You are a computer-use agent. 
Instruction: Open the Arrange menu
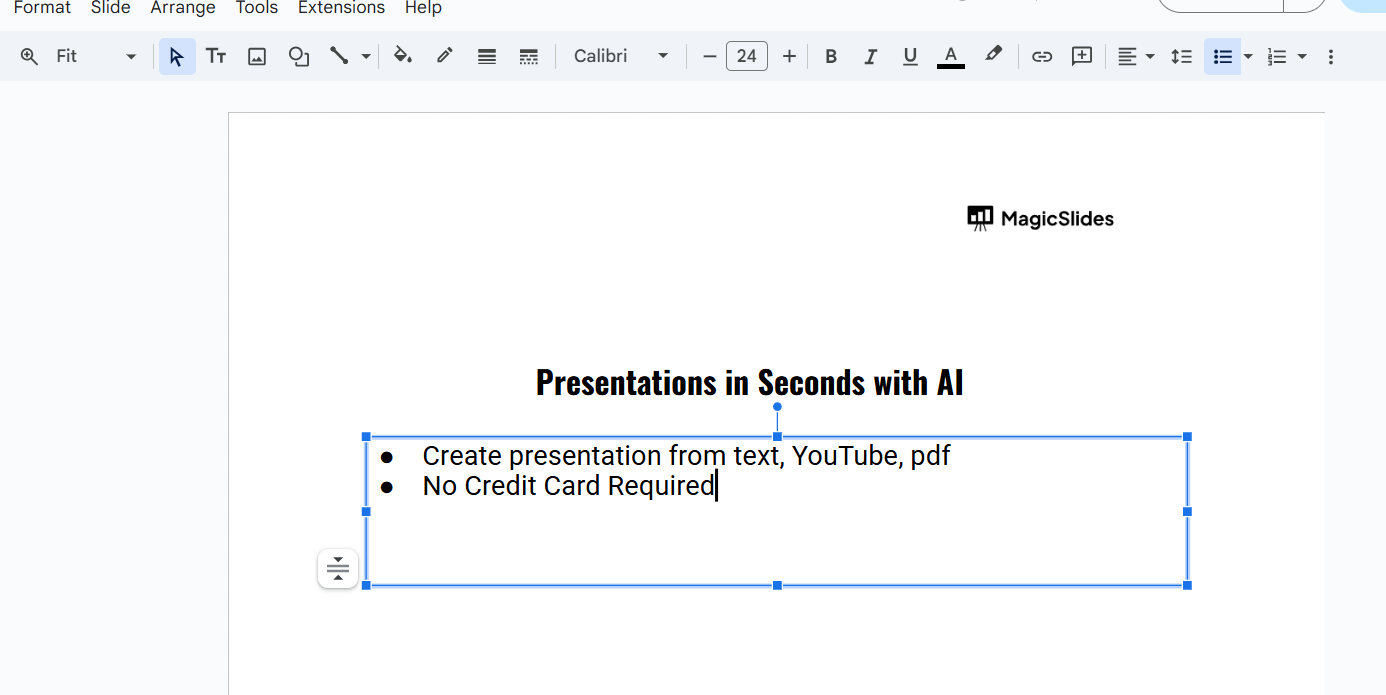click(x=183, y=8)
